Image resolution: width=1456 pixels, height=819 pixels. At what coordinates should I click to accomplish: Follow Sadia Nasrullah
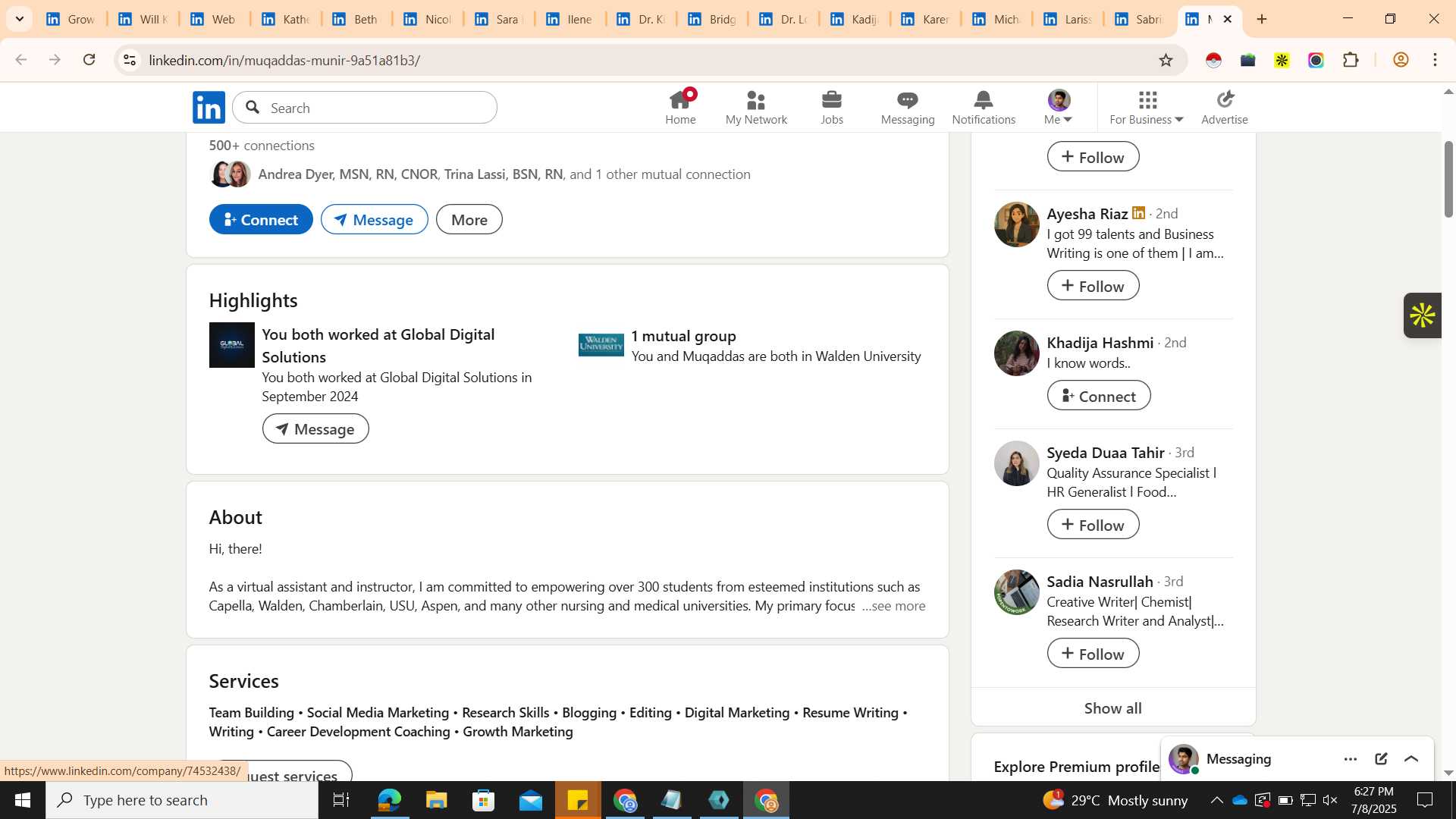pos(1093,654)
